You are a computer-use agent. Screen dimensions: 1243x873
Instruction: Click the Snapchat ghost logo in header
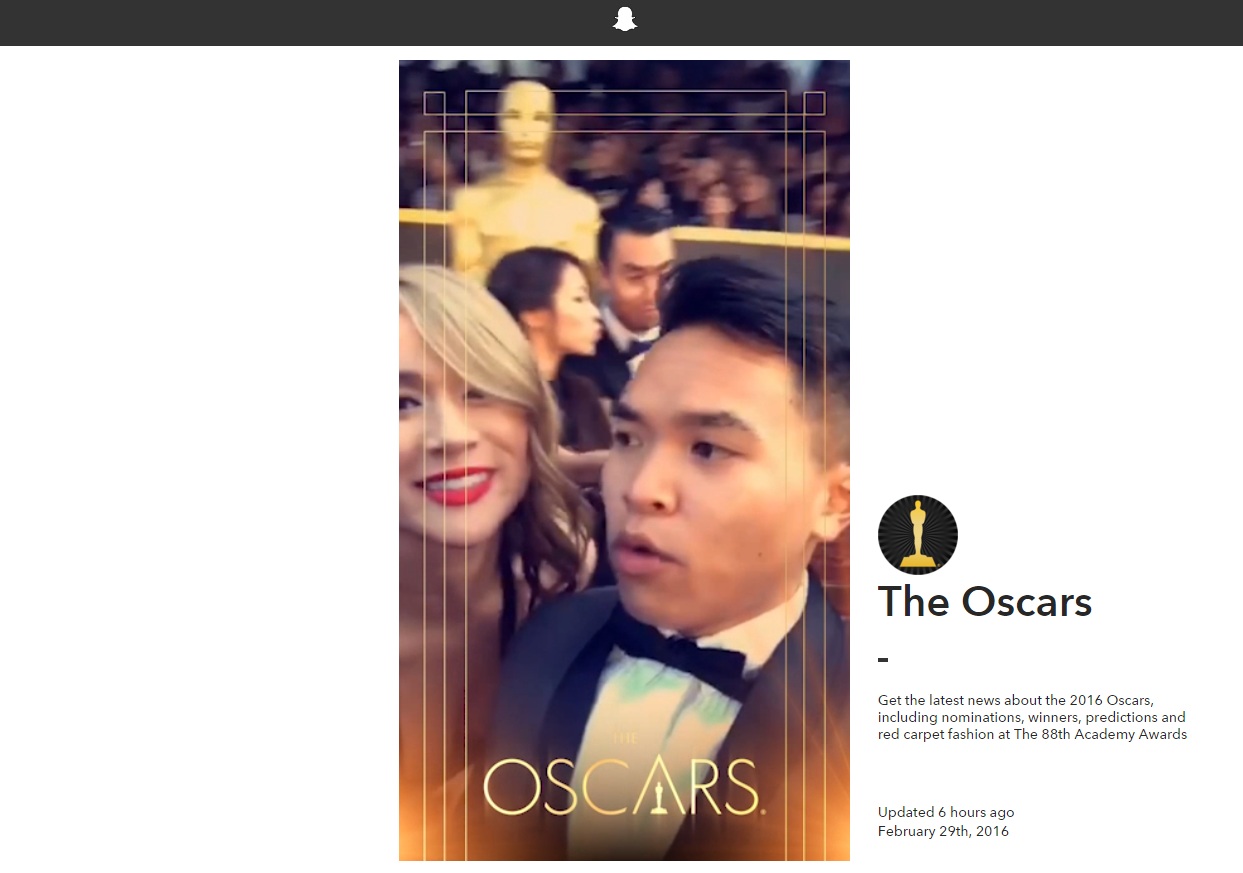625,20
